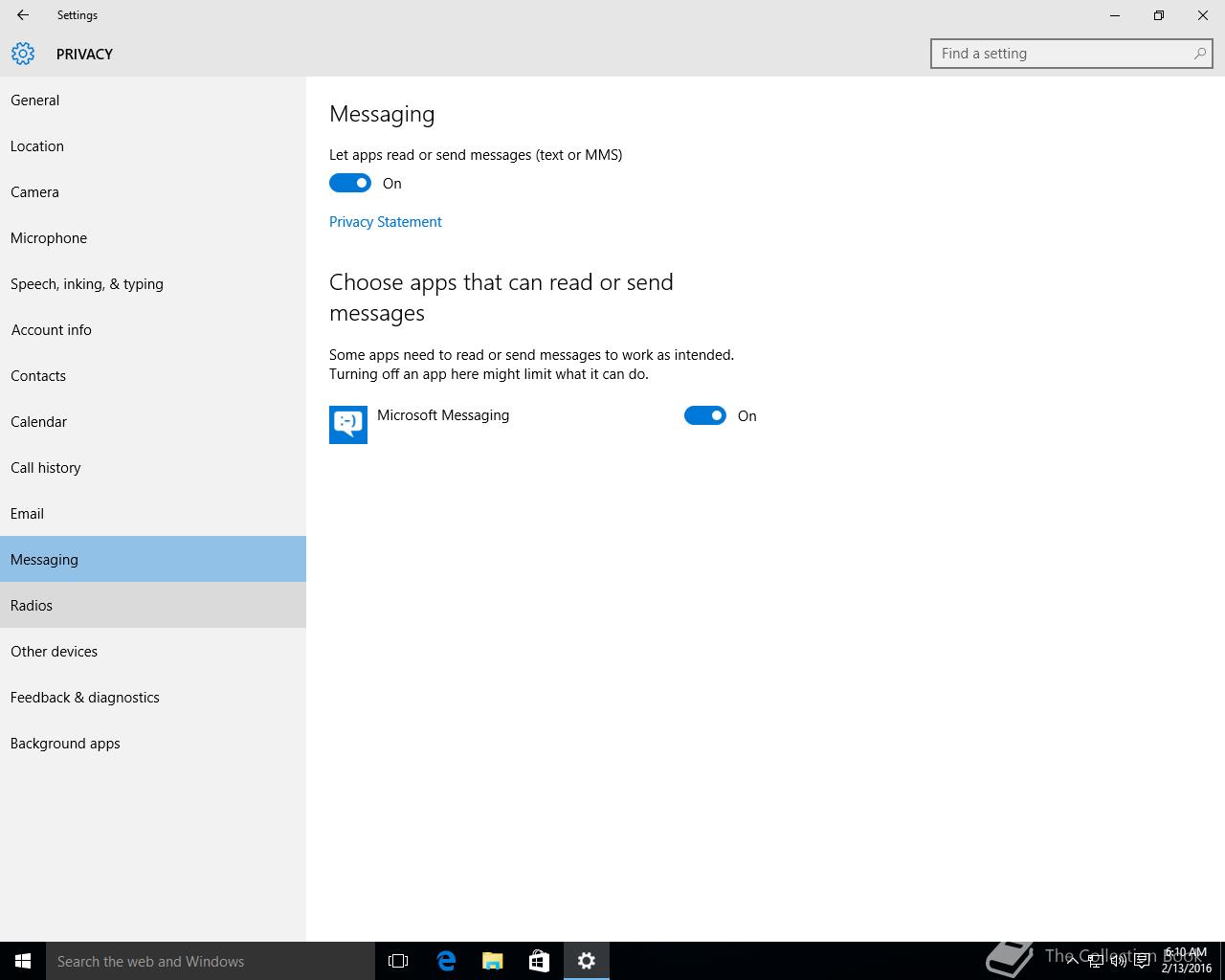Open Call history privacy settings
This screenshot has height=980, width=1225.
pos(153,467)
